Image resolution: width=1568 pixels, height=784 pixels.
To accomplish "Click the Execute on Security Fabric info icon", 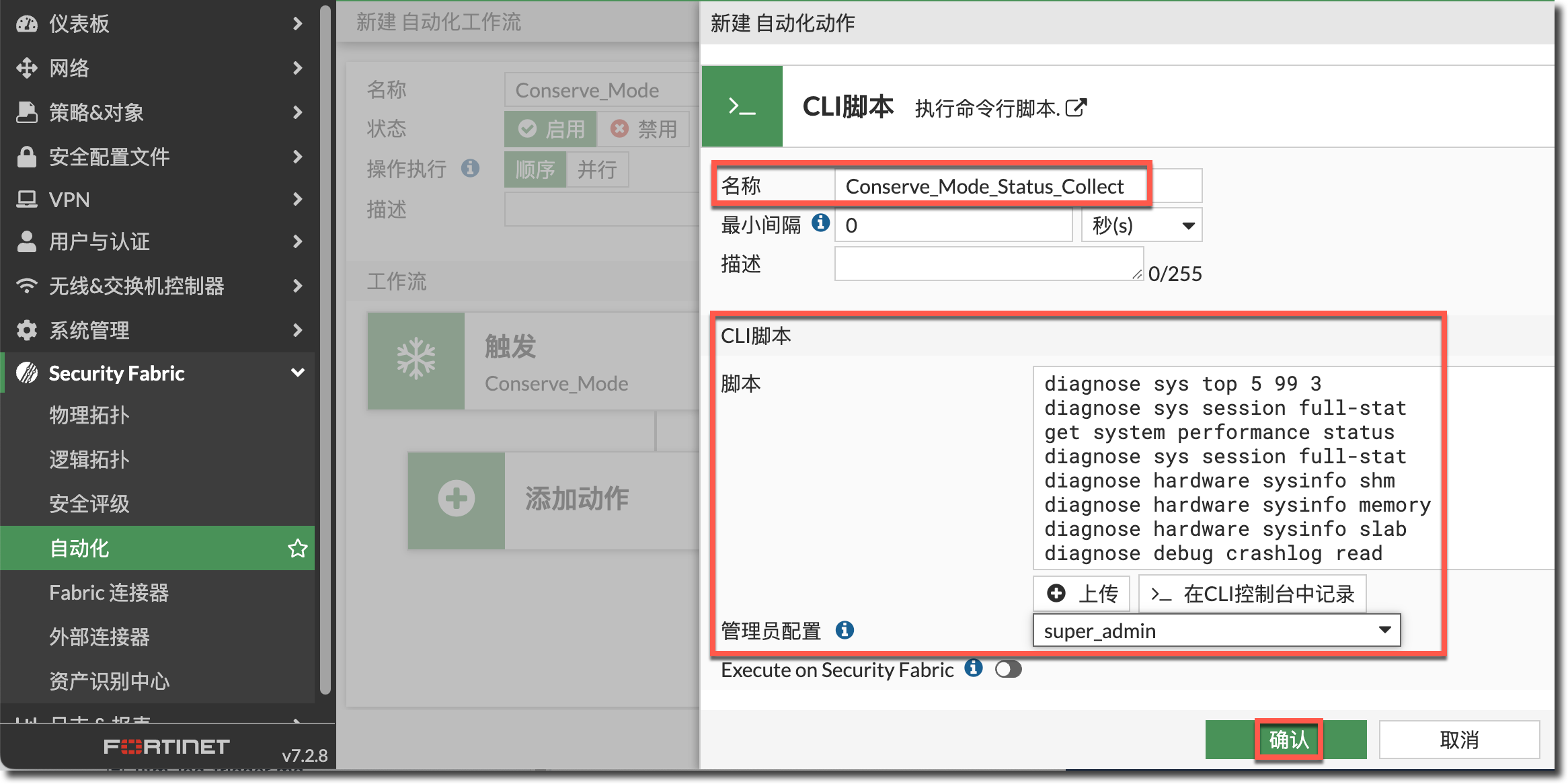I will click(x=973, y=668).
